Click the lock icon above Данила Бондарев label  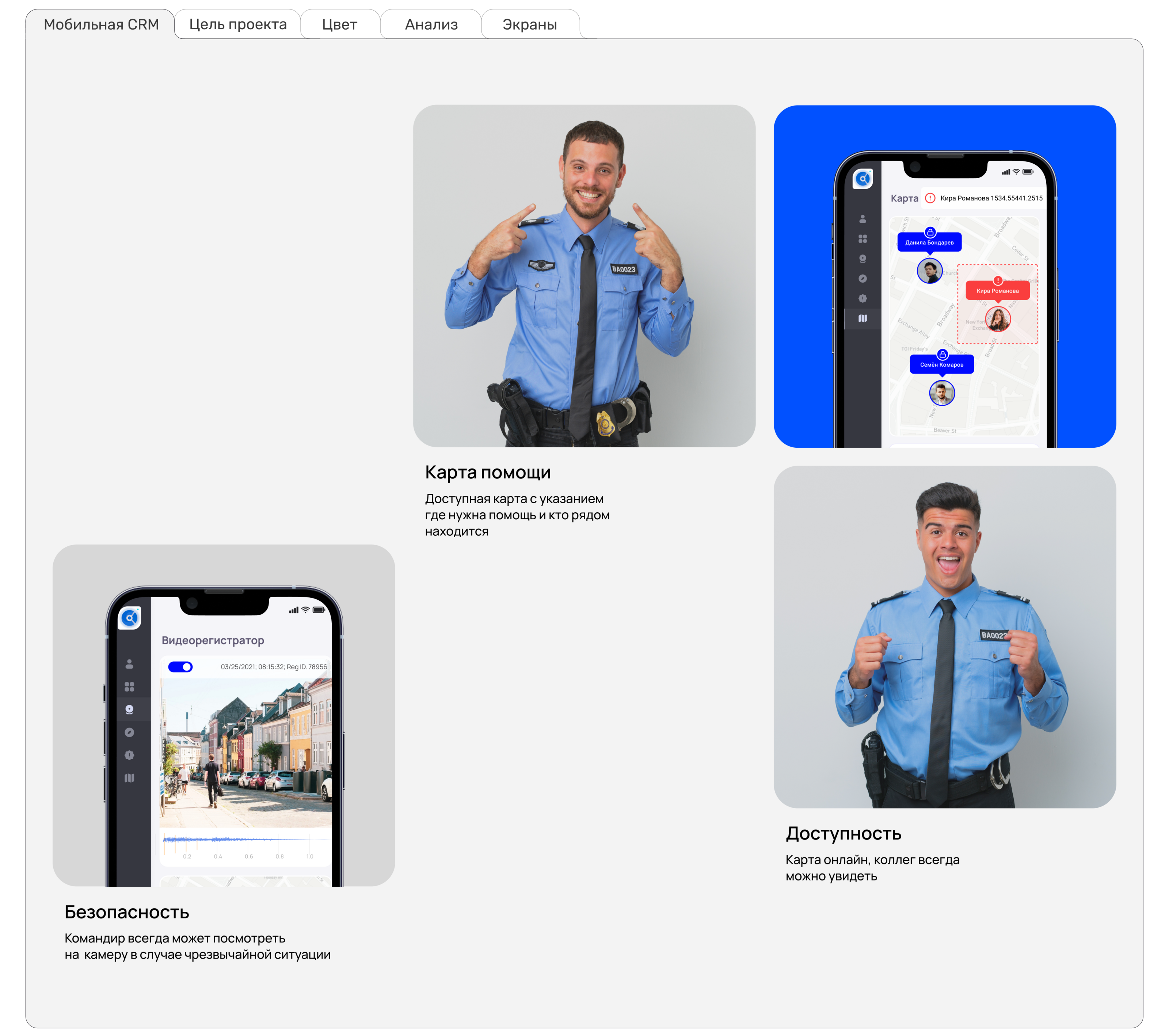pyautogui.click(x=930, y=232)
